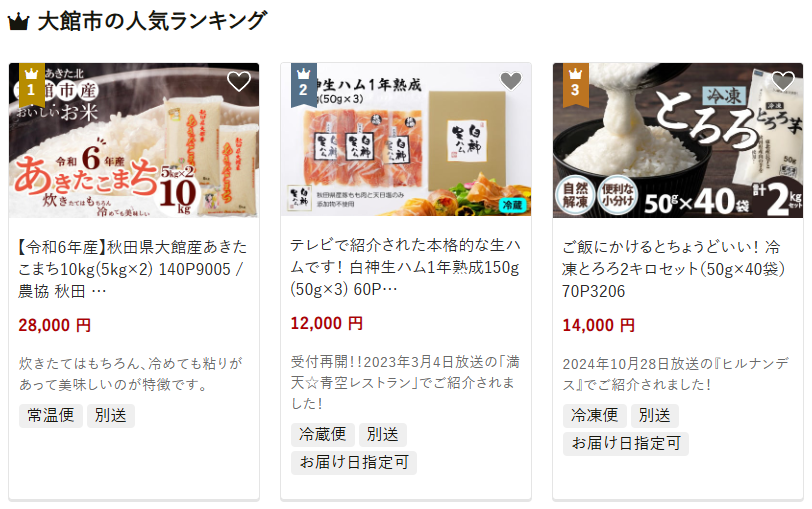Open the frozen tororo product image

tap(678, 140)
